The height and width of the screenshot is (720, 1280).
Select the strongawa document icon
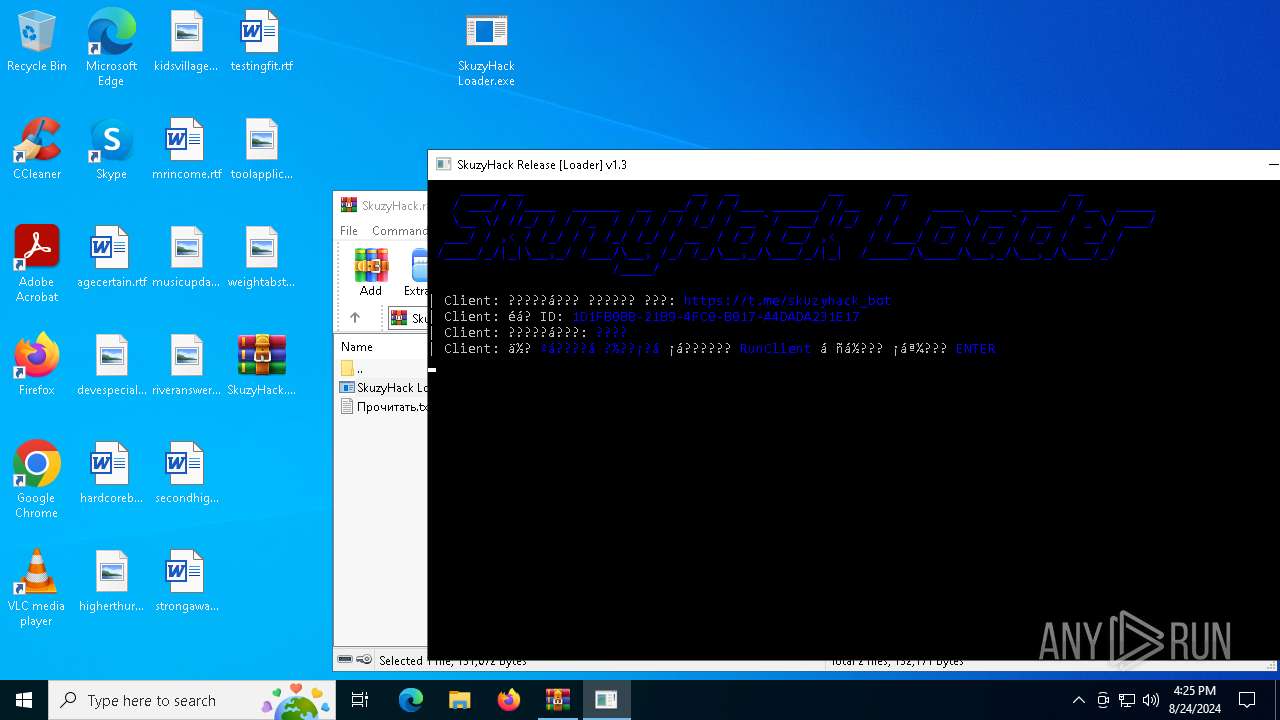(186, 582)
